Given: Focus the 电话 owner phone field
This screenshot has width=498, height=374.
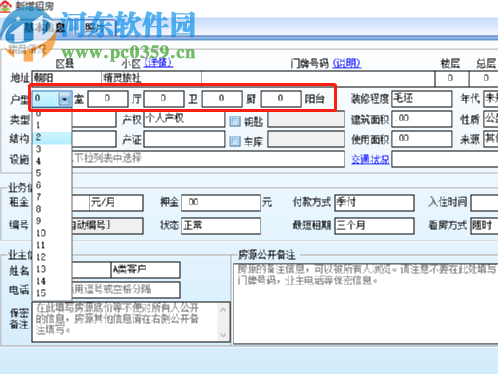Looking at the screenshot, I should pyautogui.click(x=126, y=290).
